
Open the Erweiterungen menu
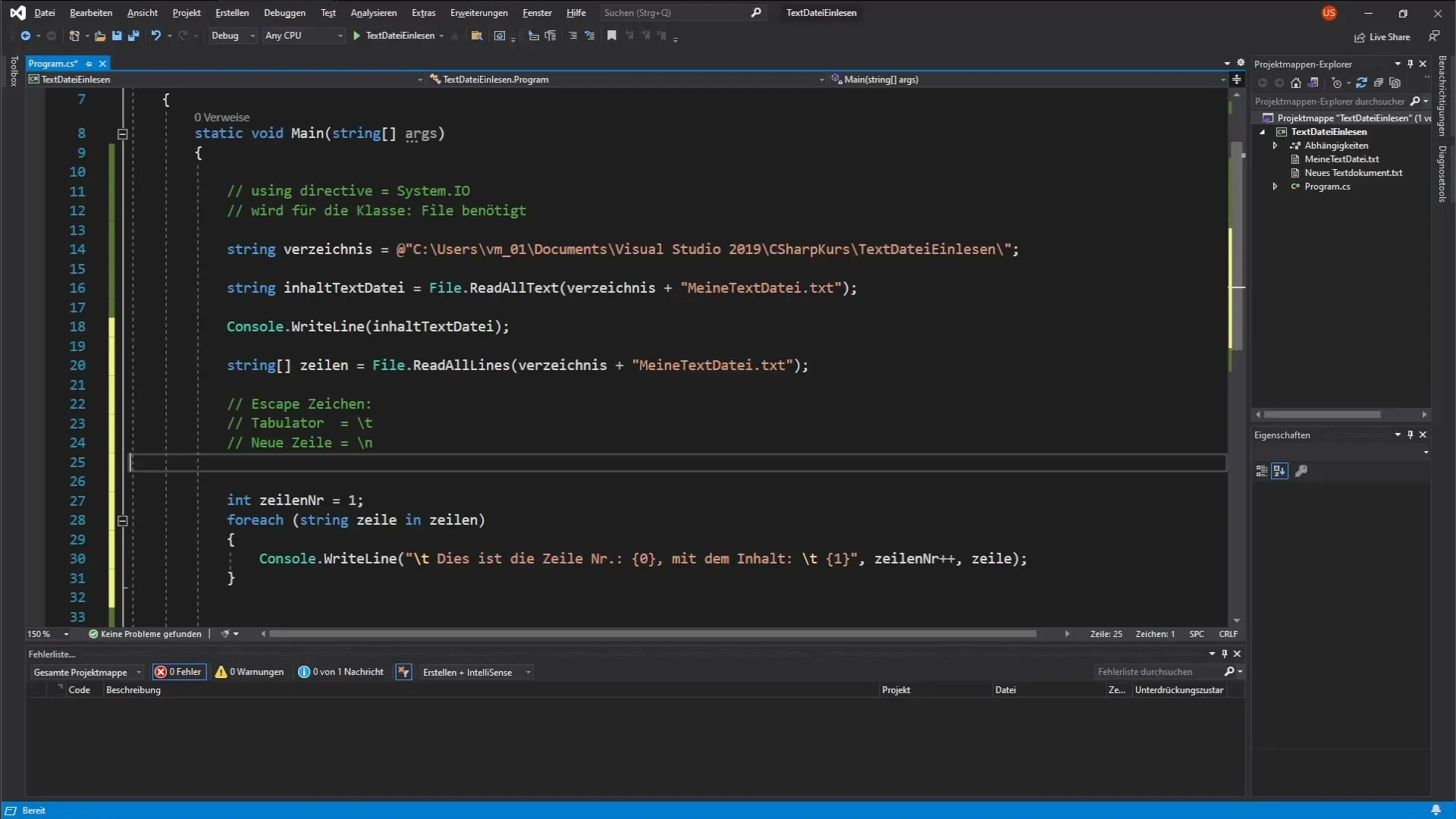coord(479,13)
